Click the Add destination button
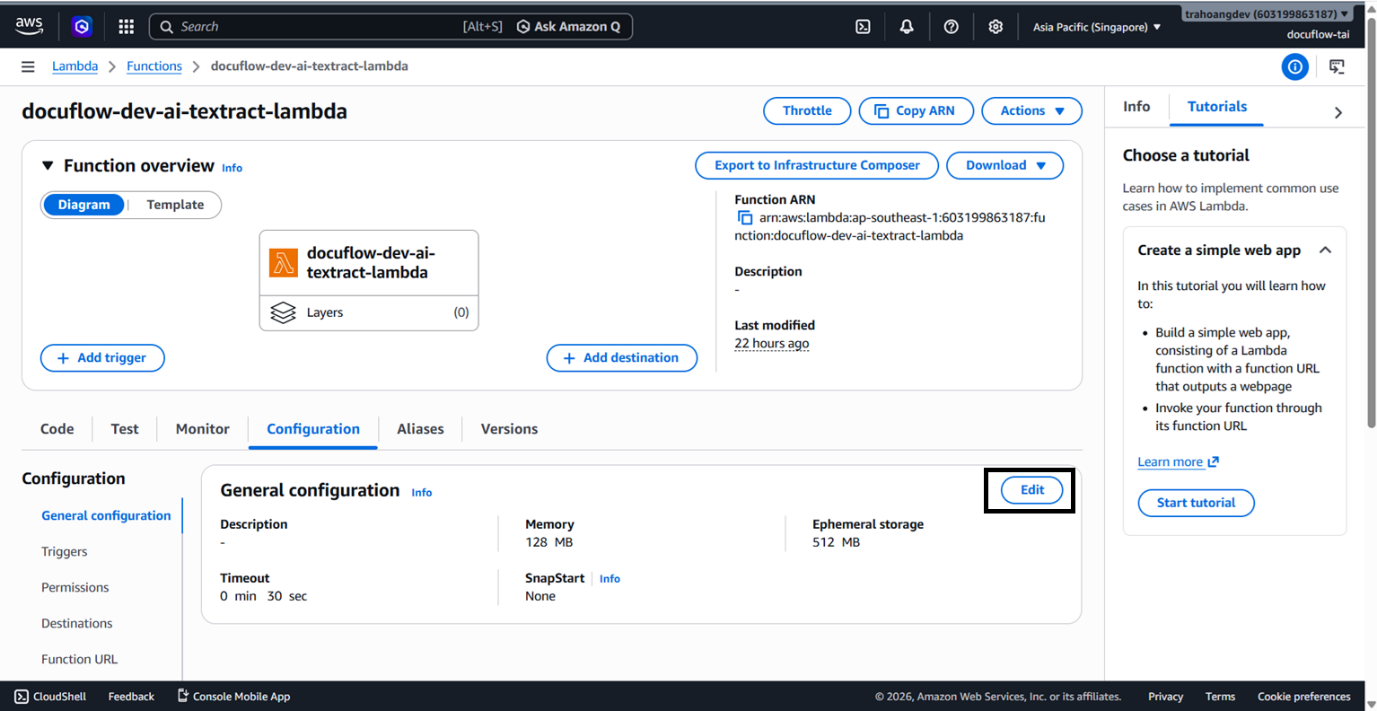The image size is (1377, 711). 622,358
